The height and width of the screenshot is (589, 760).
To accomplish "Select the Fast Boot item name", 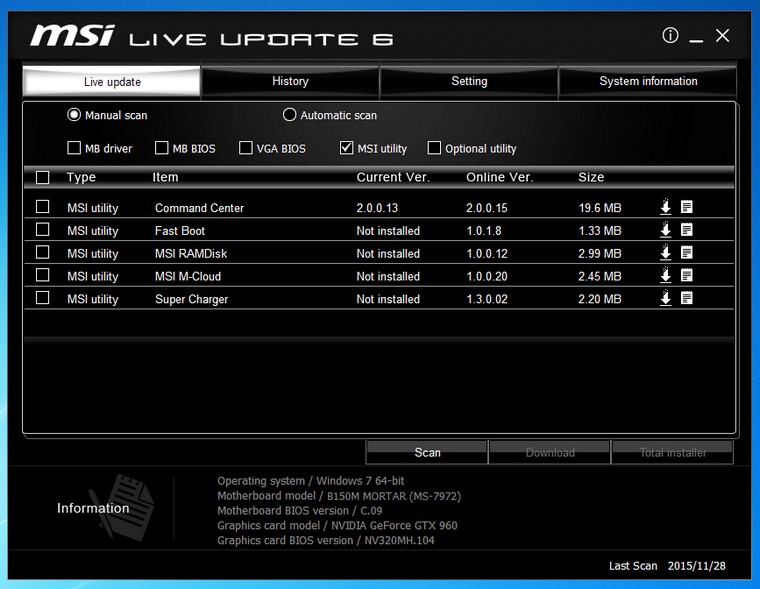I will point(180,231).
